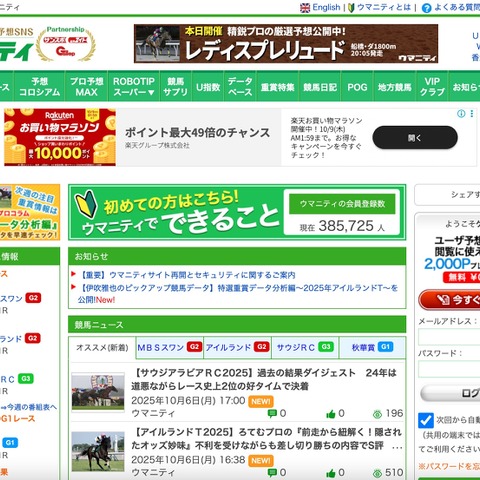This screenshot has height=480, width=480.
Task: Click the Rakuten お買い物マラソン ad image
Action: point(60,137)
